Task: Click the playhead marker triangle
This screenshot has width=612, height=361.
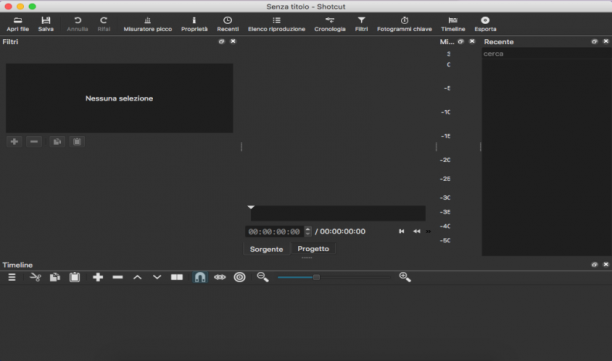Action: click(251, 207)
